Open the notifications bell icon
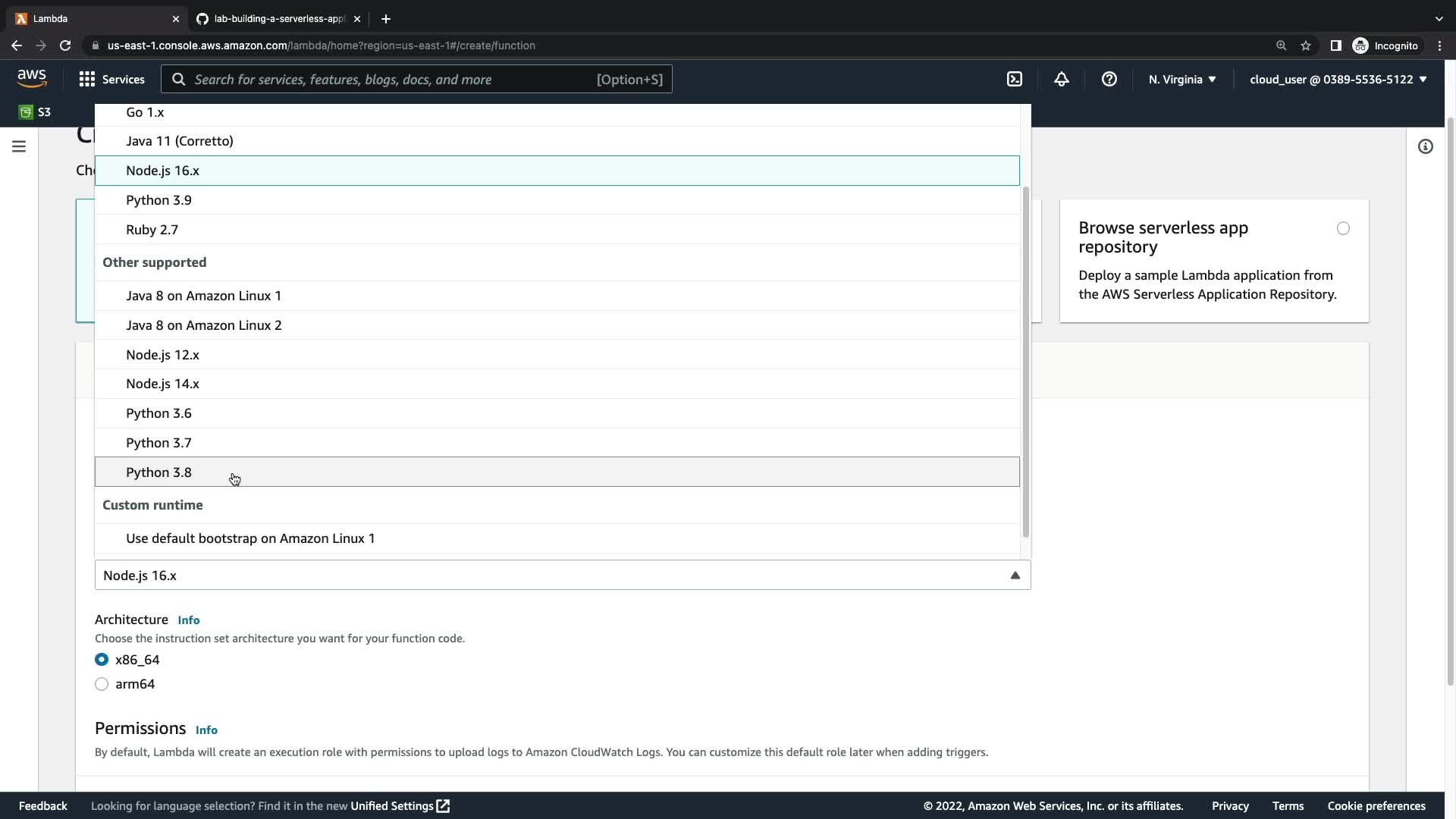The image size is (1456, 819). tap(1061, 79)
